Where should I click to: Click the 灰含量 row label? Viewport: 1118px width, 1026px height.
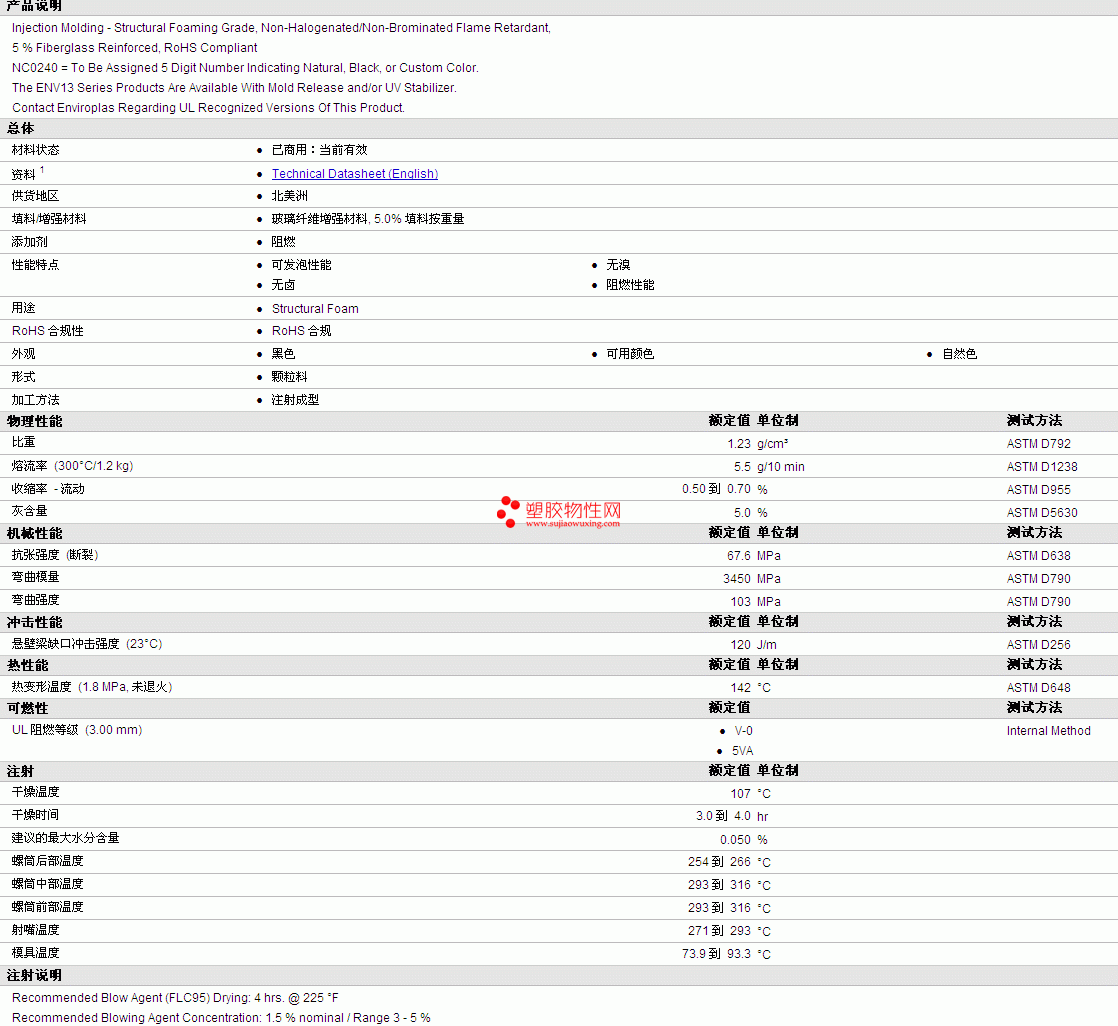(x=29, y=511)
